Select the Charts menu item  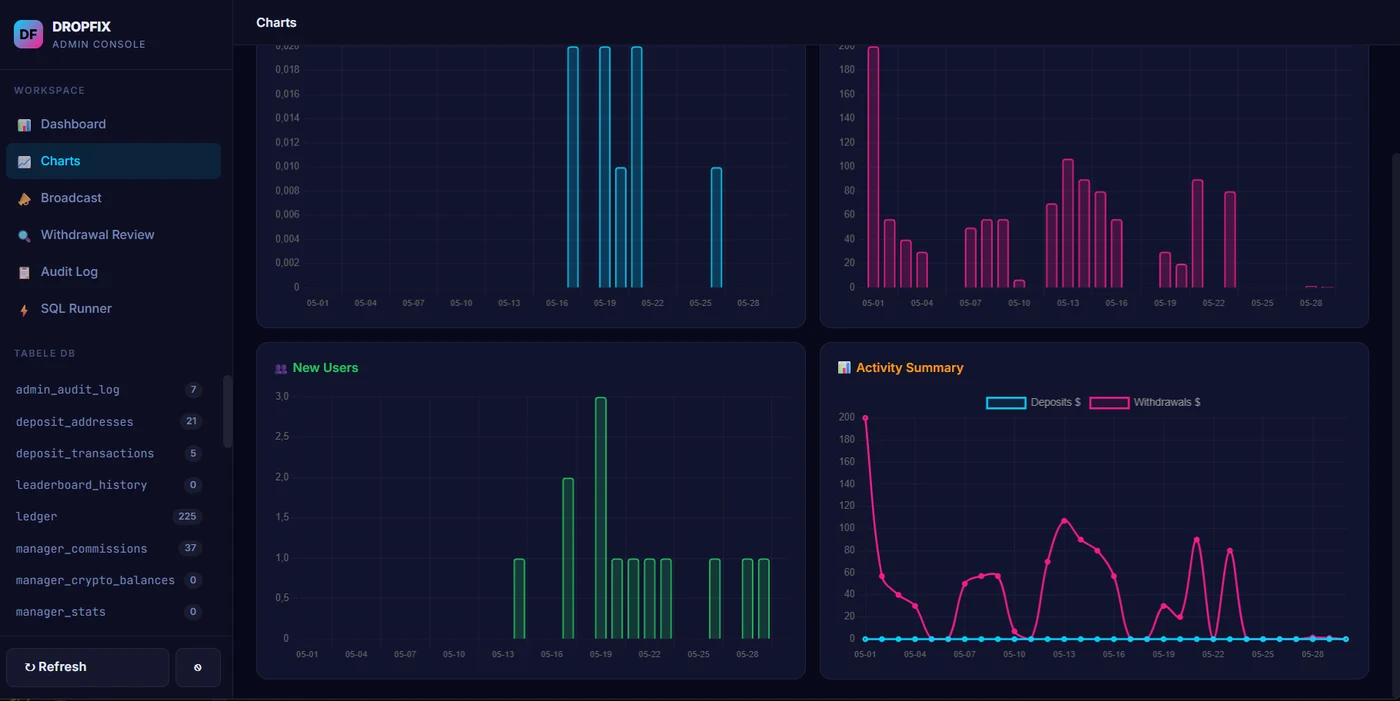114,161
